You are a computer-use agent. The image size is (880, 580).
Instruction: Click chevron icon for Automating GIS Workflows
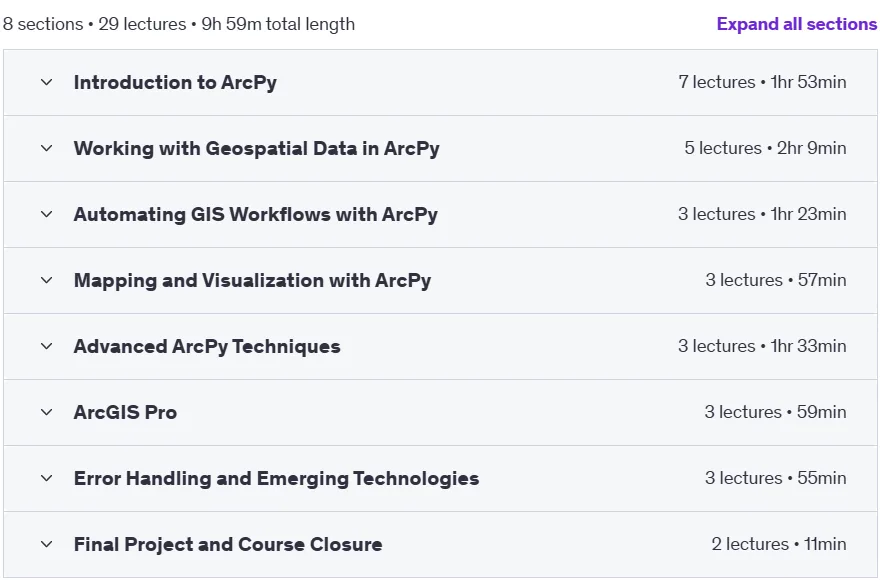pos(47,214)
